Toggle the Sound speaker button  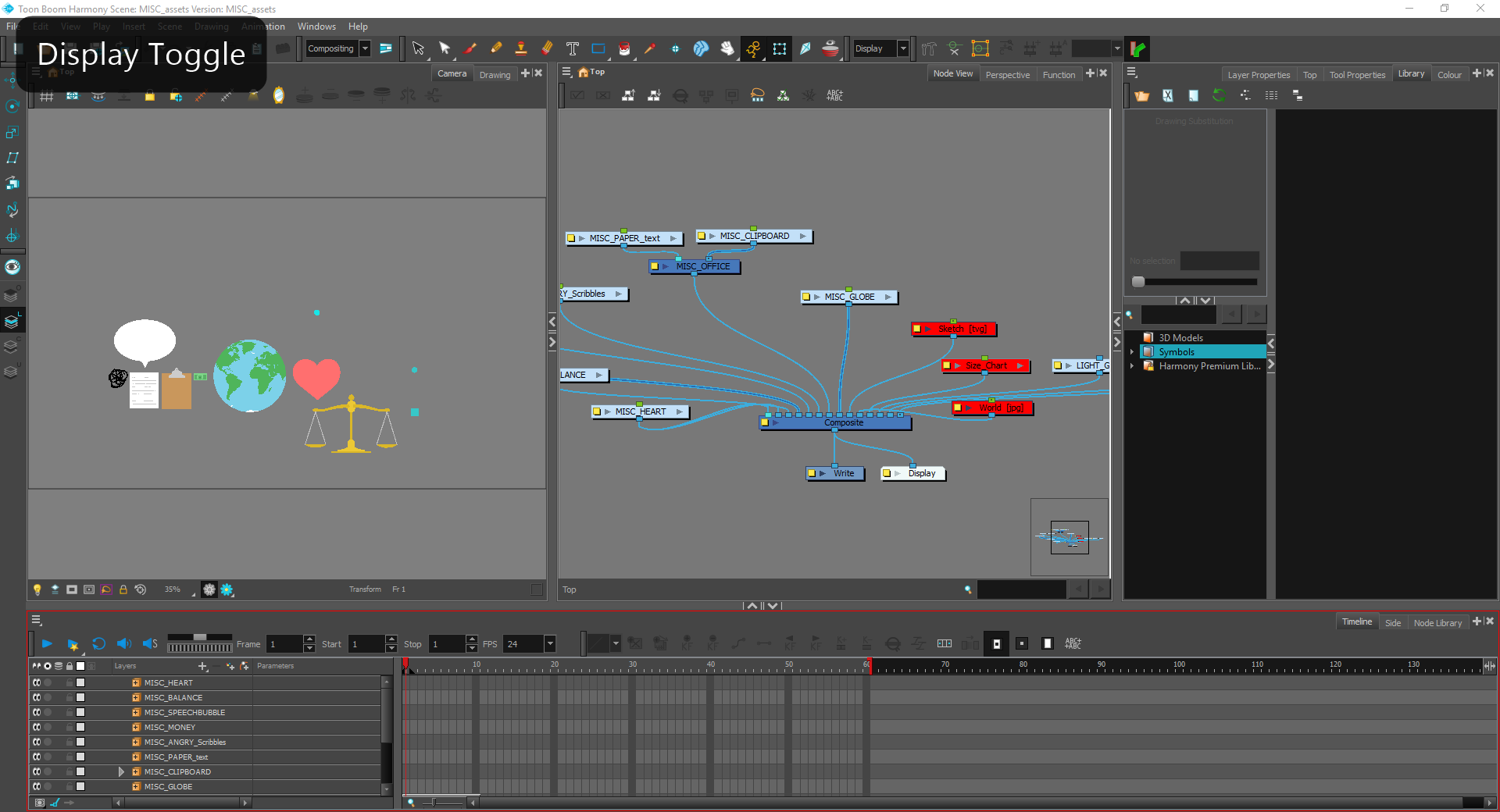(124, 644)
